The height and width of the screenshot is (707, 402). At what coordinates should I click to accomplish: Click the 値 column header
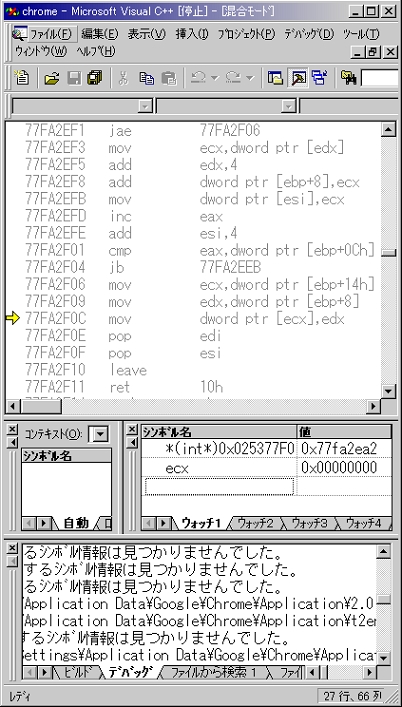(x=344, y=432)
